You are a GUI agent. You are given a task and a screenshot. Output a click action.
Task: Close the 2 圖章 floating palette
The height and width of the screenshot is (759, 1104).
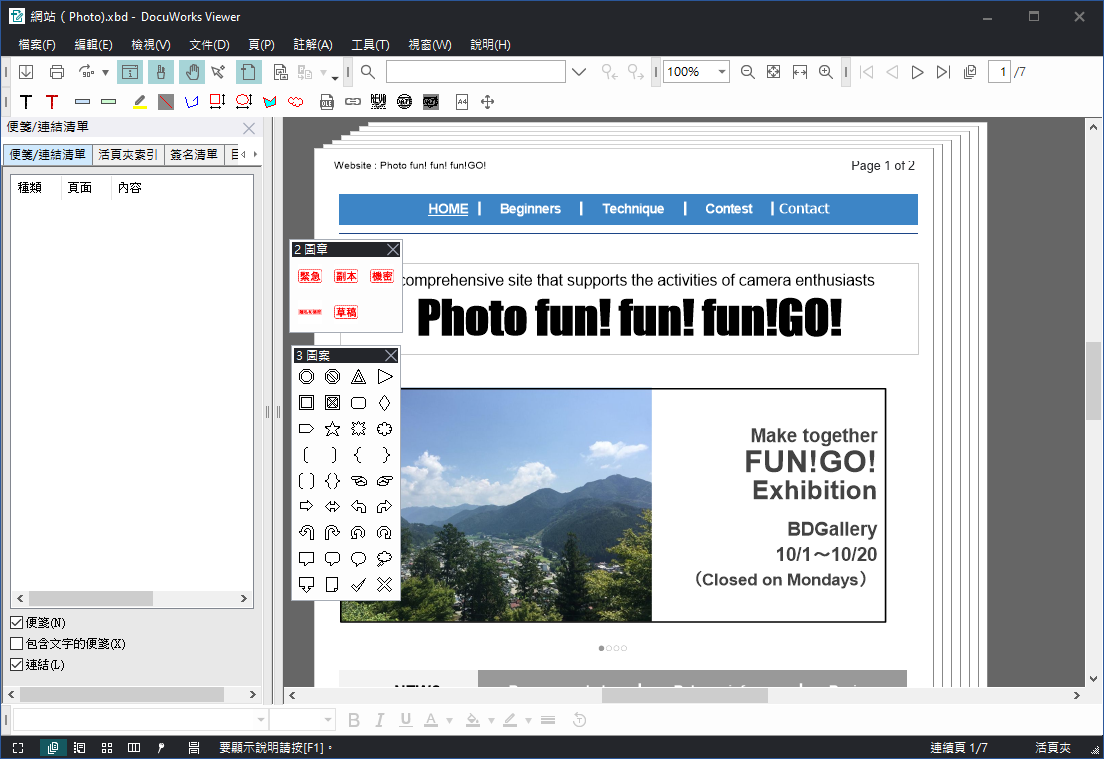393,249
